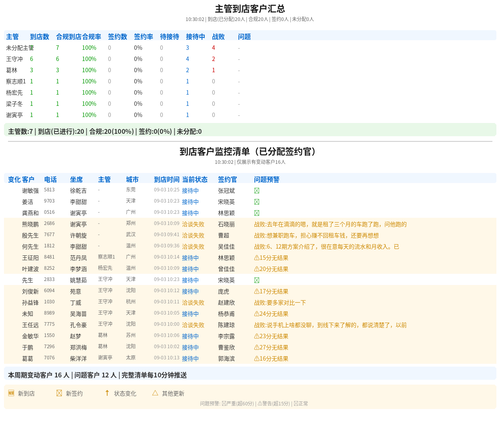Image resolution: width=500 pixels, height=426 pixels.
Task: Click the △17分无结果 warning
Action: 271,291
